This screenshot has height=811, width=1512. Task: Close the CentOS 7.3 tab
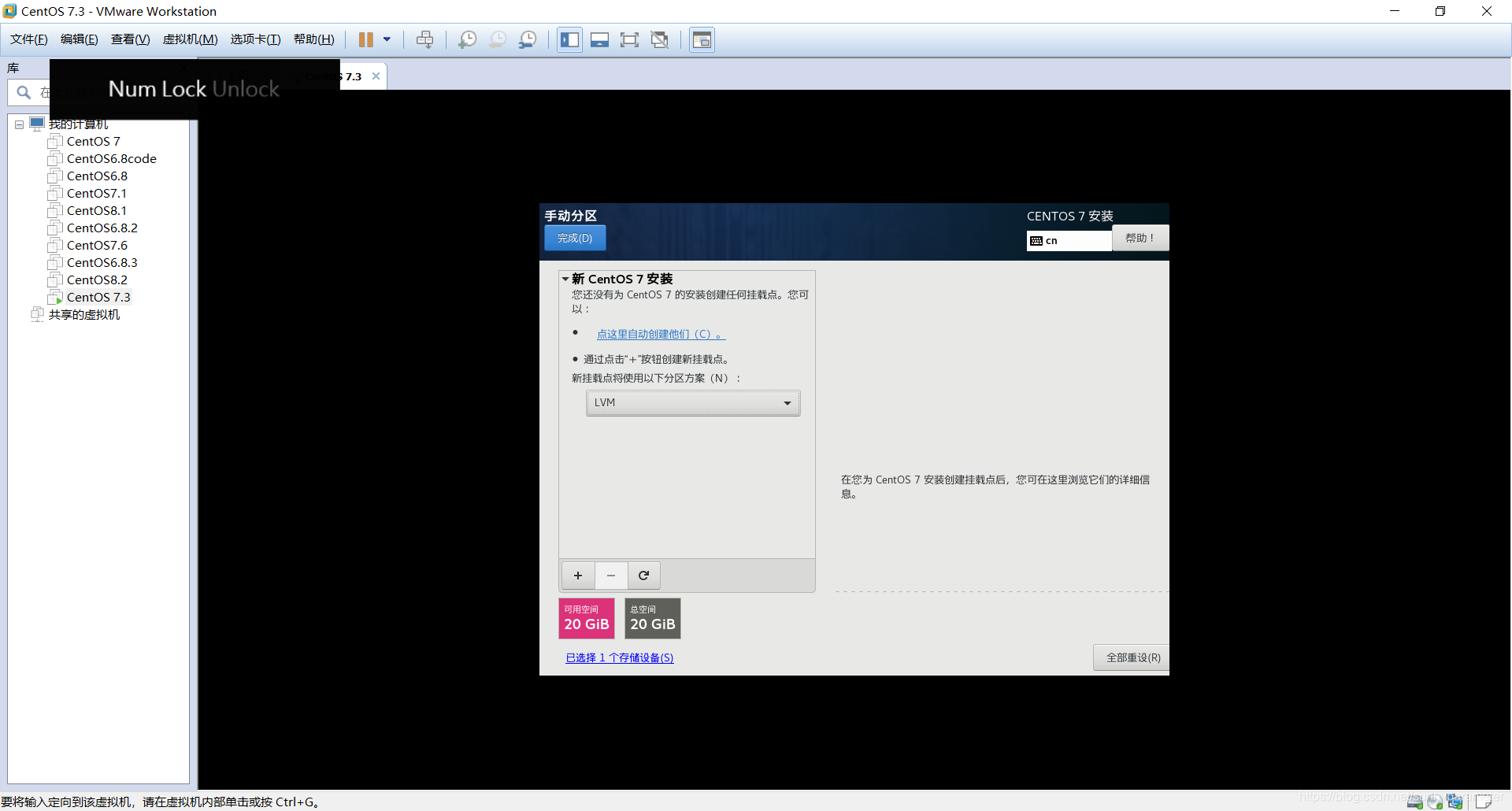[x=376, y=76]
